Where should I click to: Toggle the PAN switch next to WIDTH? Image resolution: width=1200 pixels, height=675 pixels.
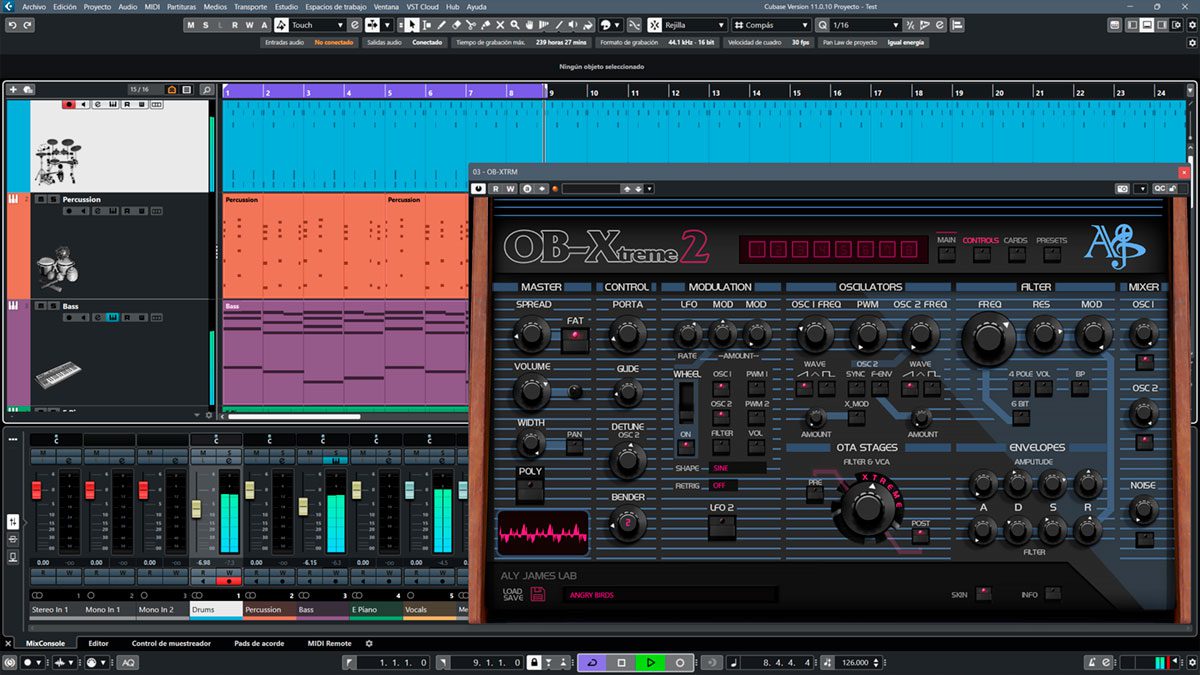[574, 446]
